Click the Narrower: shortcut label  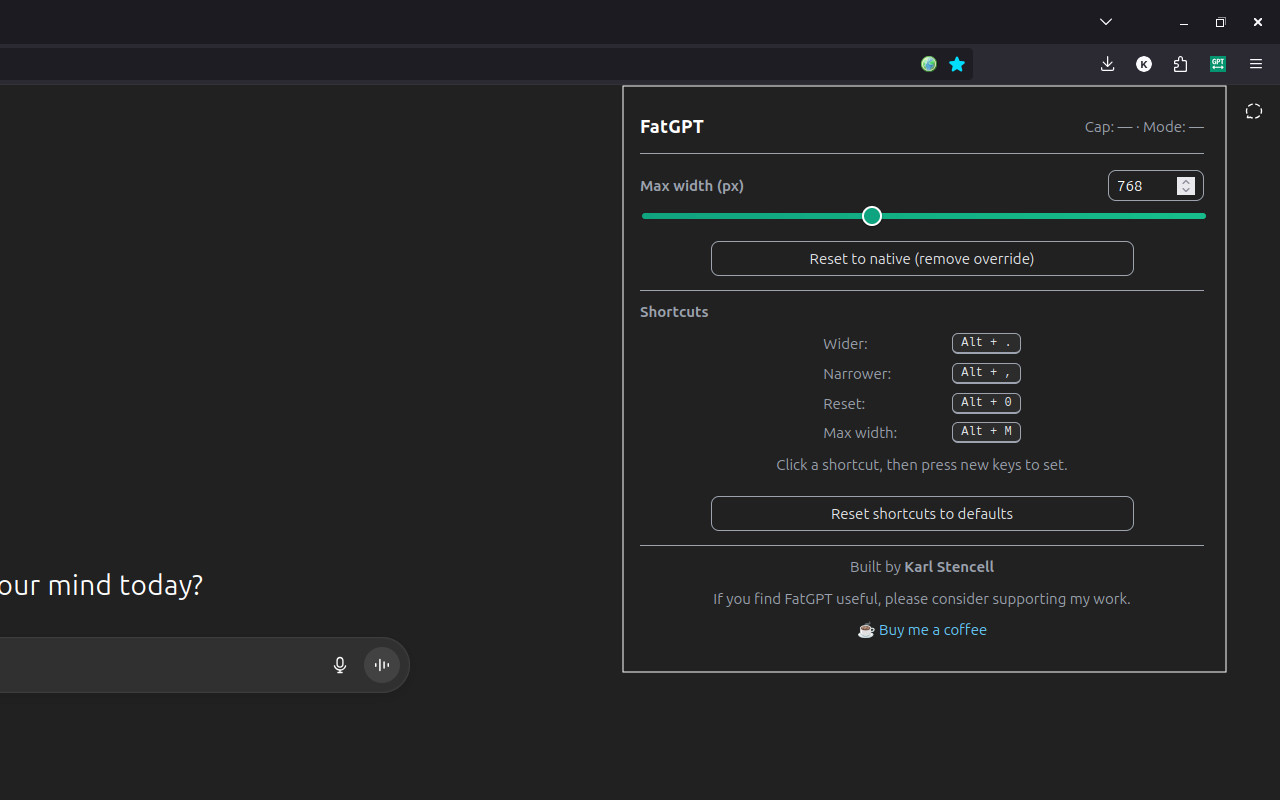(857, 374)
